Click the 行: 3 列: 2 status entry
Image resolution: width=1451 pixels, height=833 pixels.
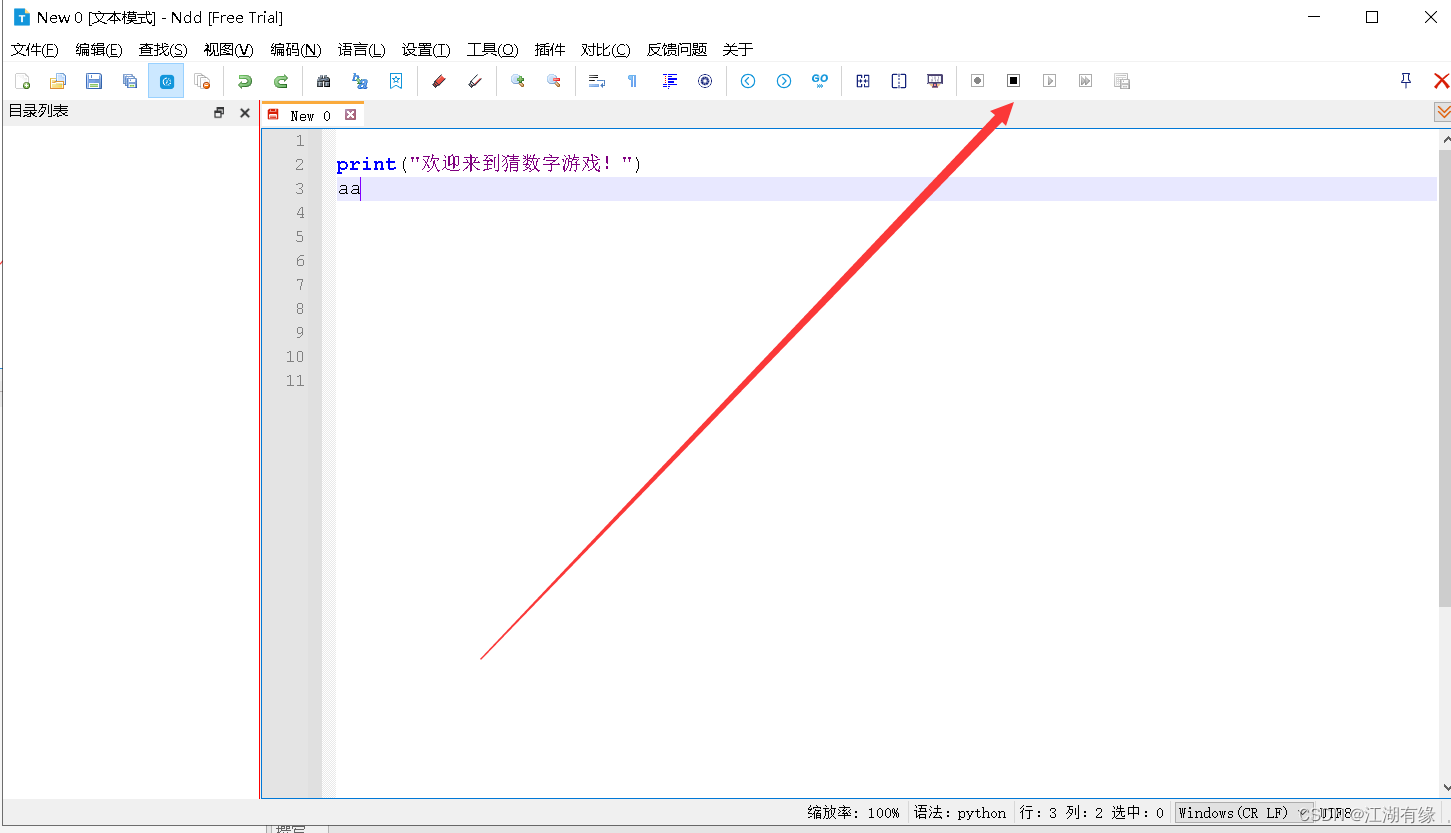click(x=1092, y=813)
